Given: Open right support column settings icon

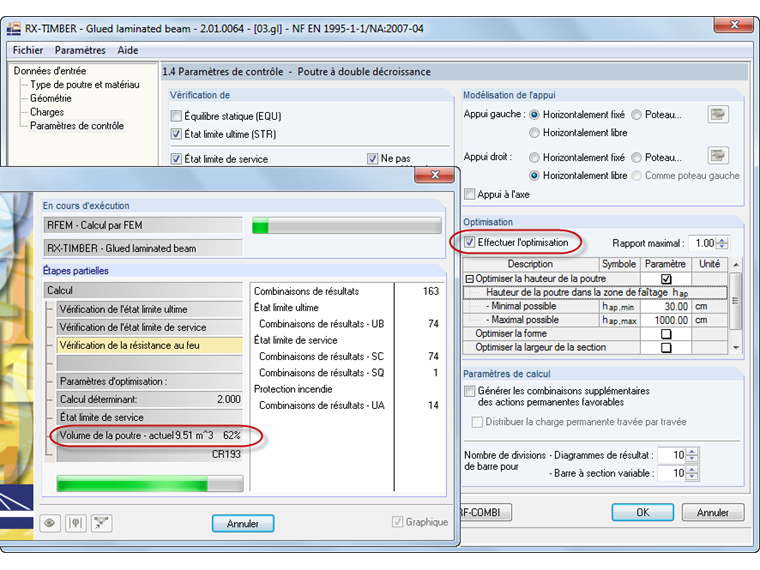Looking at the screenshot, I should 718,156.
